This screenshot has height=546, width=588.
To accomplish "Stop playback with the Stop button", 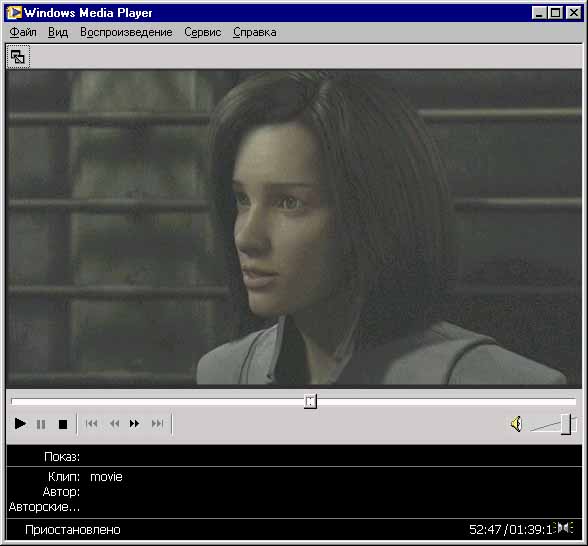I will pyautogui.click(x=63, y=424).
